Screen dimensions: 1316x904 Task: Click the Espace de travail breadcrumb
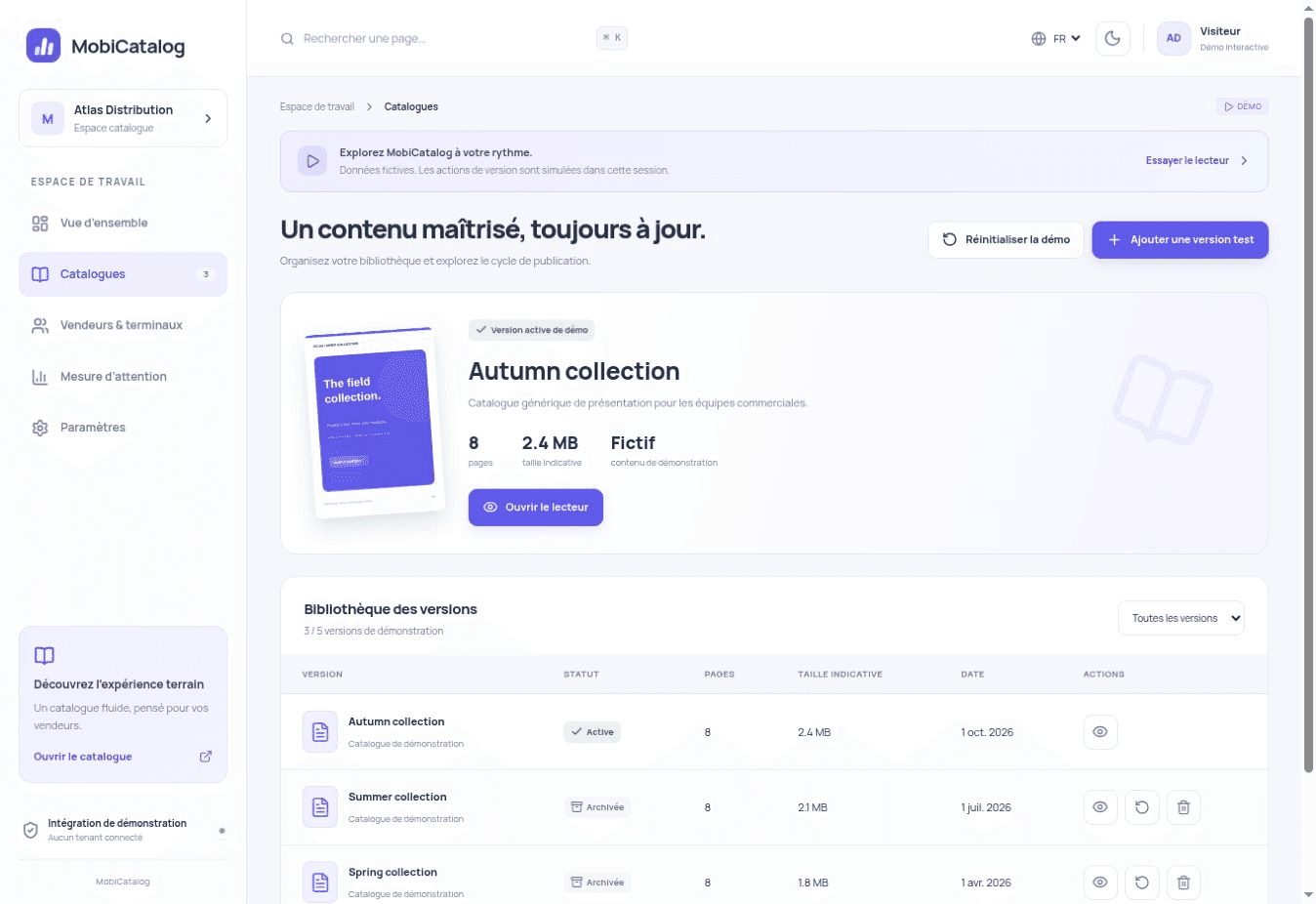(317, 106)
